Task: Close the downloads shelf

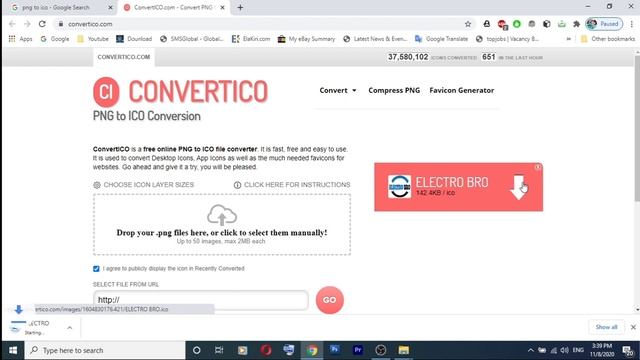Action: pyautogui.click(x=633, y=327)
